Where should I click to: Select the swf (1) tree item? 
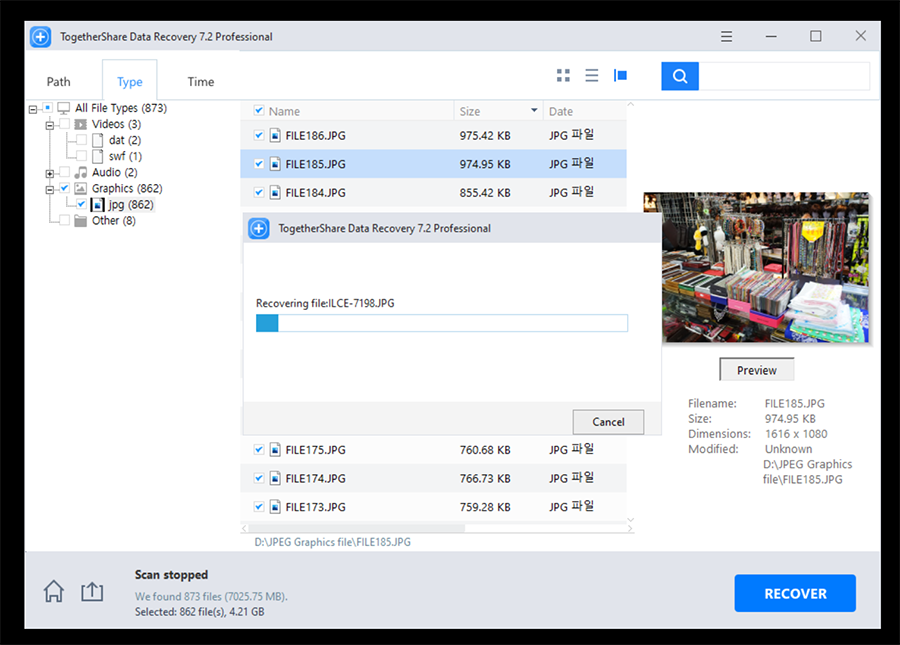[125, 156]
